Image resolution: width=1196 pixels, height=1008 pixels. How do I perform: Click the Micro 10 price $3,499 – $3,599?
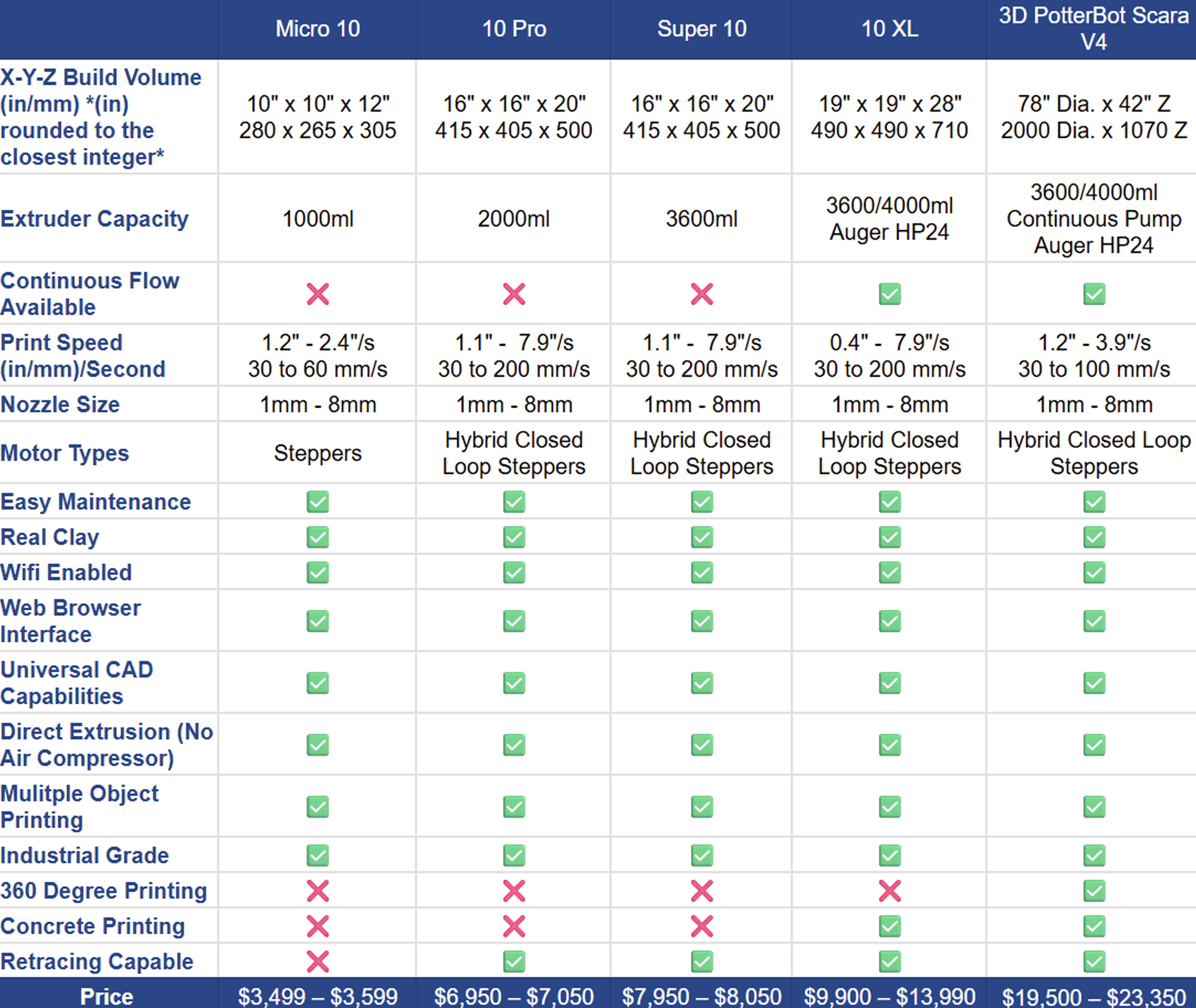coord(318,996)
